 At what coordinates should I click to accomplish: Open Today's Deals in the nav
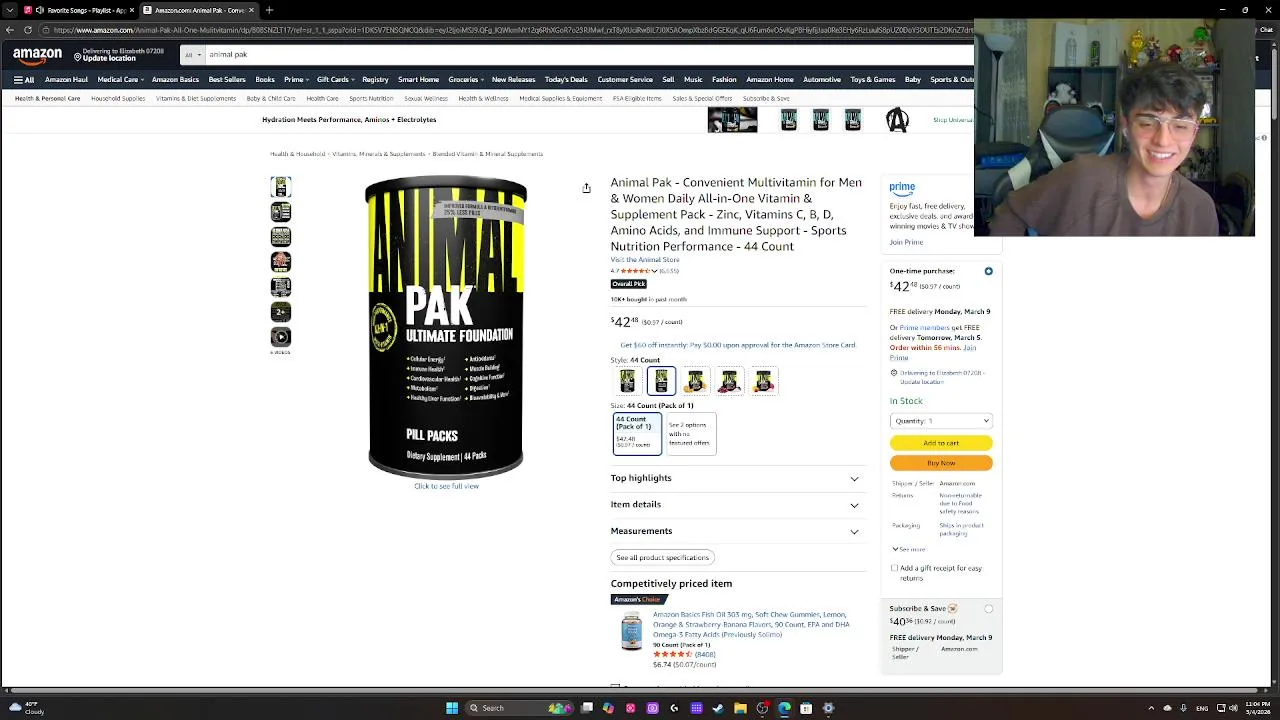point(566,80)
